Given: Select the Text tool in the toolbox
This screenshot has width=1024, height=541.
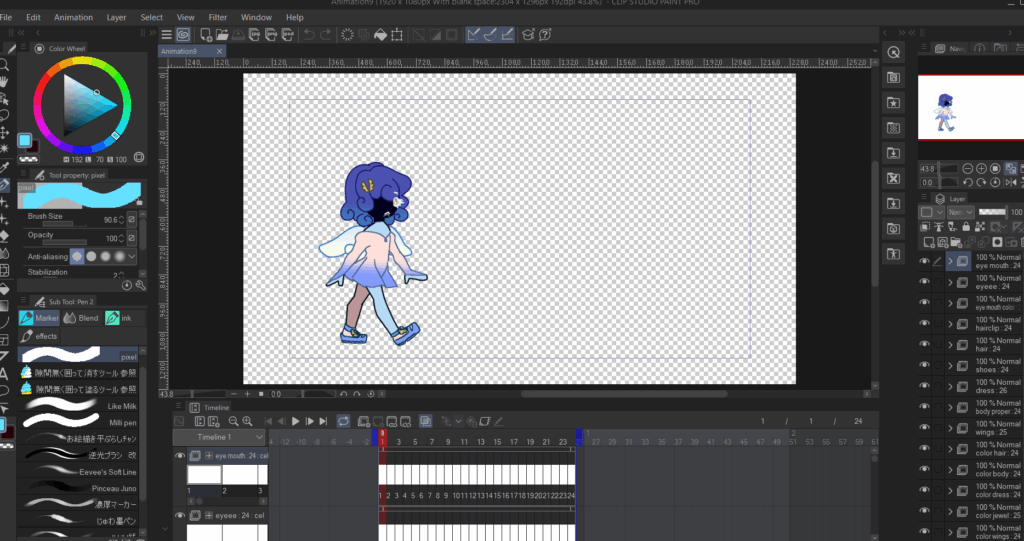Looking at the screenshot, I should click(x=5, y=373).
